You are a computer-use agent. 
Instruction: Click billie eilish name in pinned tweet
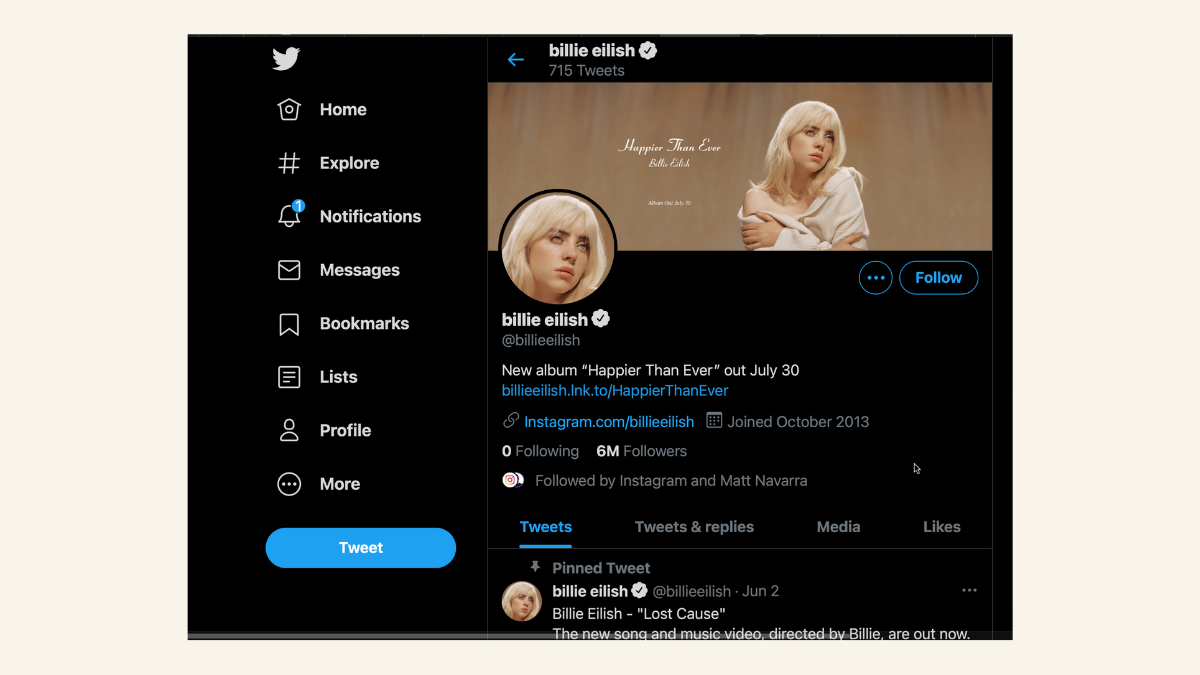click(590, 591)
